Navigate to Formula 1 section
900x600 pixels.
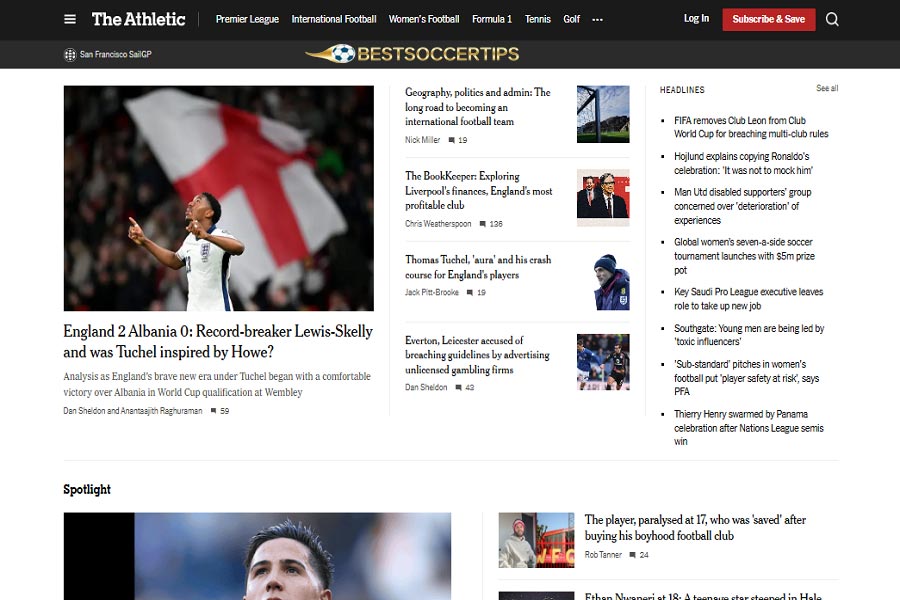(491, 20)
